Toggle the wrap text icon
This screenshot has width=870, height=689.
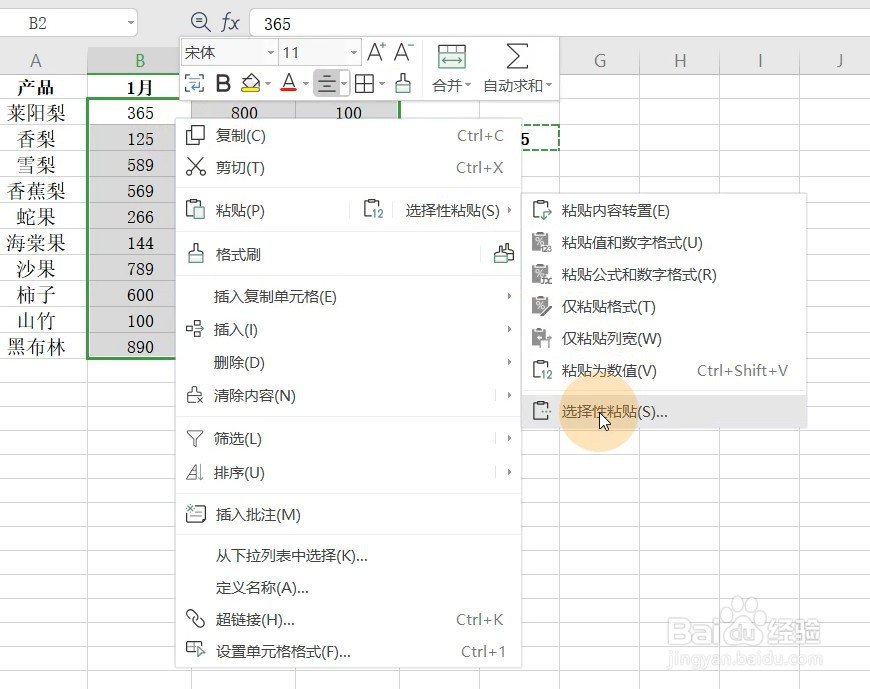click(194, 84)
